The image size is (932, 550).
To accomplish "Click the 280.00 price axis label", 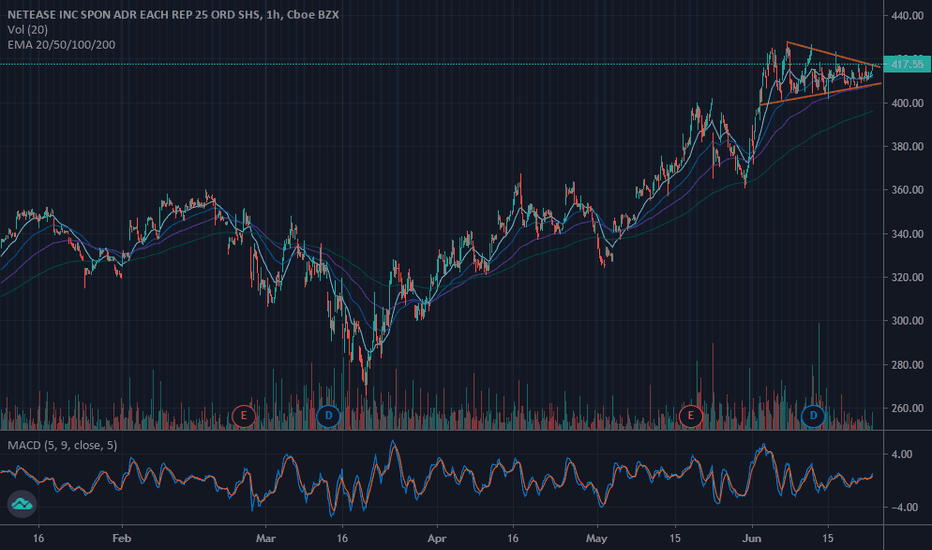I will tap(907, 364).
